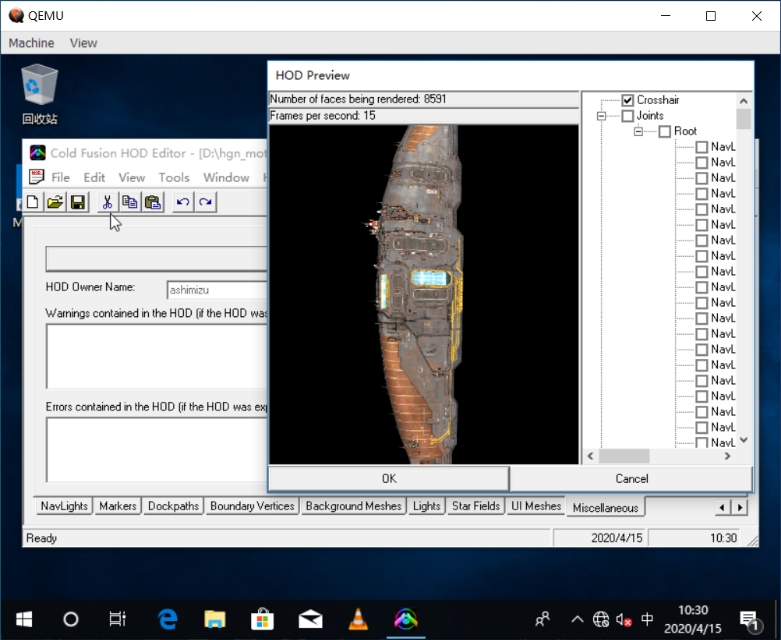Click the HOD document icon beside File menu
781x640 pixels.
(x=36, y=177)
